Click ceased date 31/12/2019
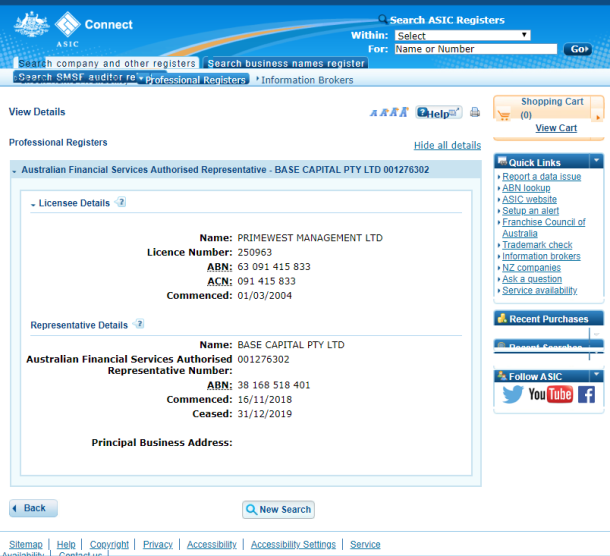The width and height of the screenshot is (610, 556). tap(265, 414)
